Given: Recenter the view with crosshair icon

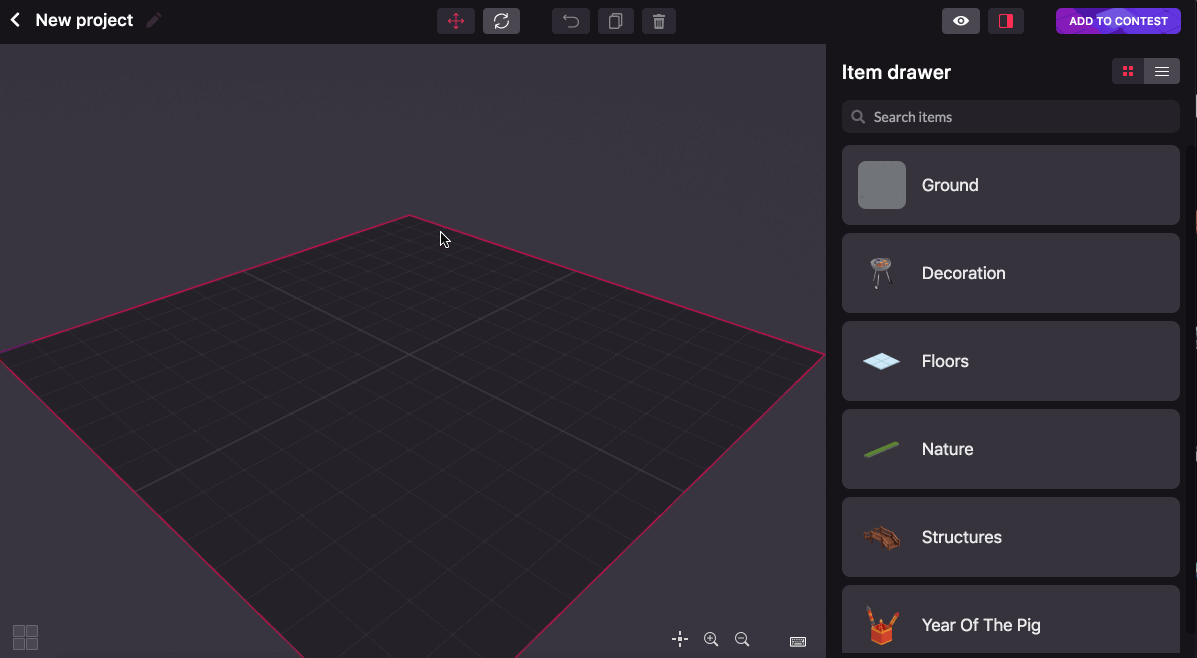Looking at the screenshot, I should tap(680, 640).
